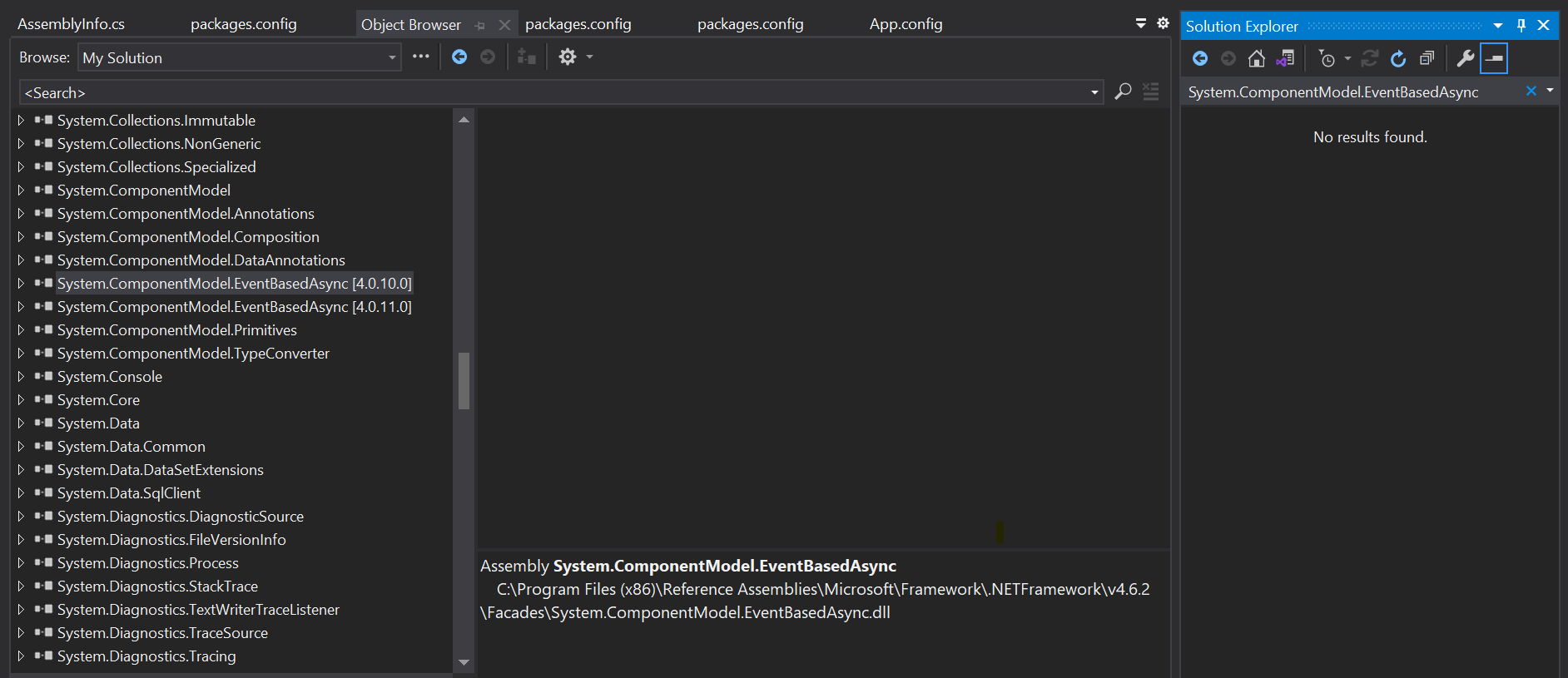This screenshot has height=678, width=1568.
Task: Click the tab well gear settings icon
Action: pos(1163,23)
